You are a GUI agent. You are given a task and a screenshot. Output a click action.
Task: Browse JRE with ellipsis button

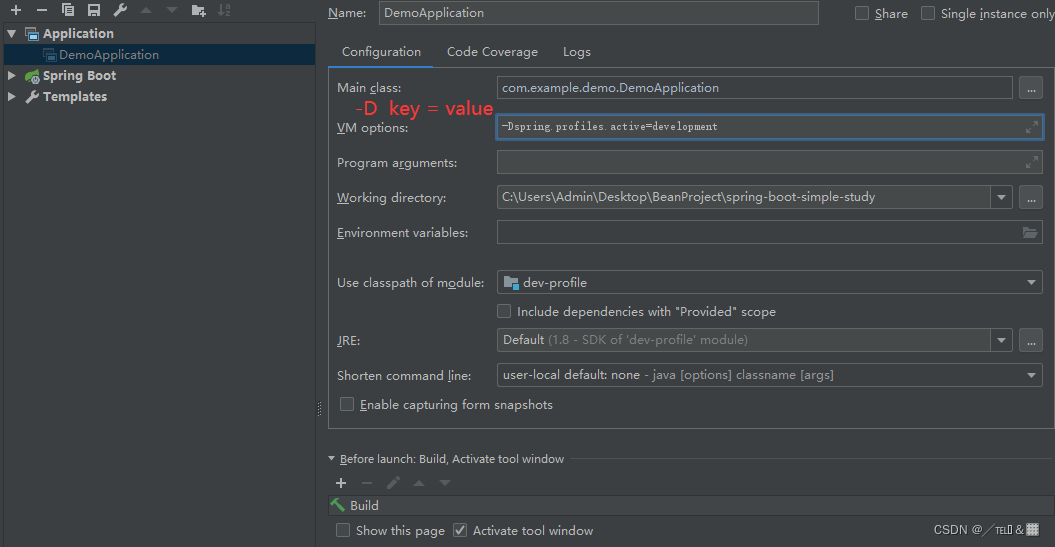(1031, 340)
